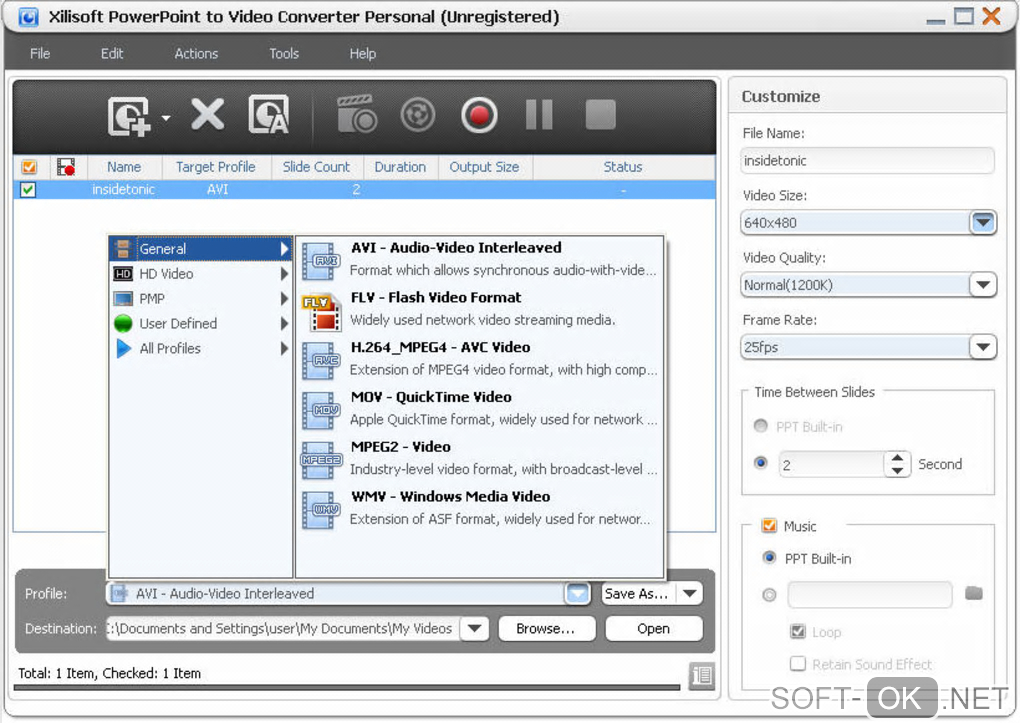Increase seconds with the stepper up arrow
The height and width of the screenshot is (723, 1020).
coord(898,457)
